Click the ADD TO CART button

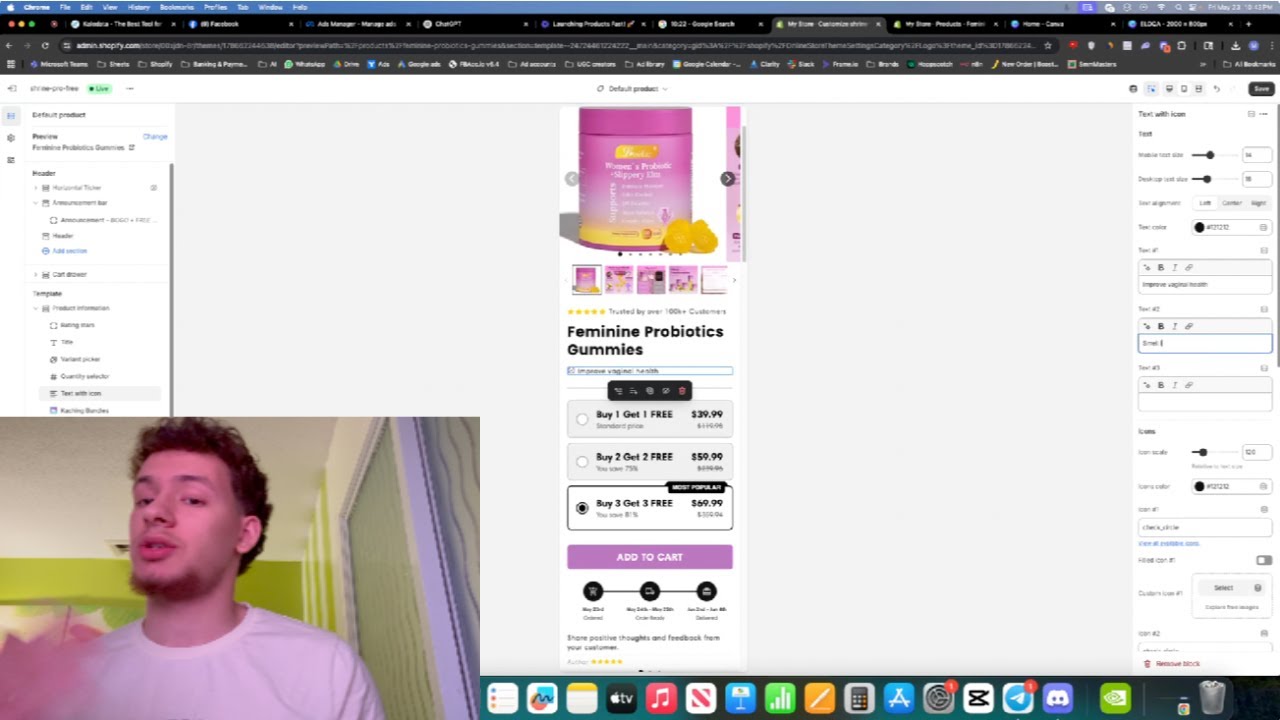point(650,557)
